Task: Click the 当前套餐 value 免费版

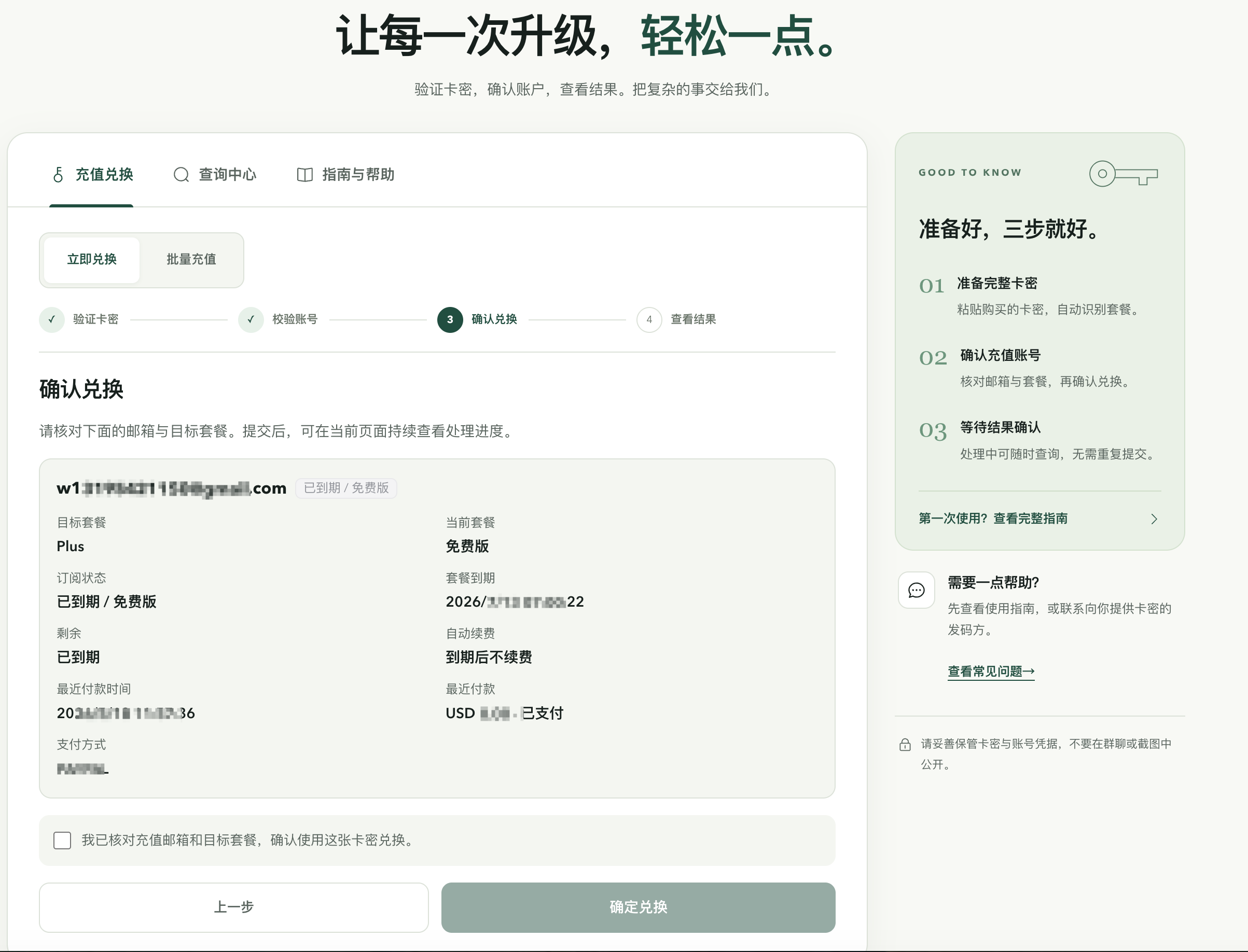Action: click(467, 547)
